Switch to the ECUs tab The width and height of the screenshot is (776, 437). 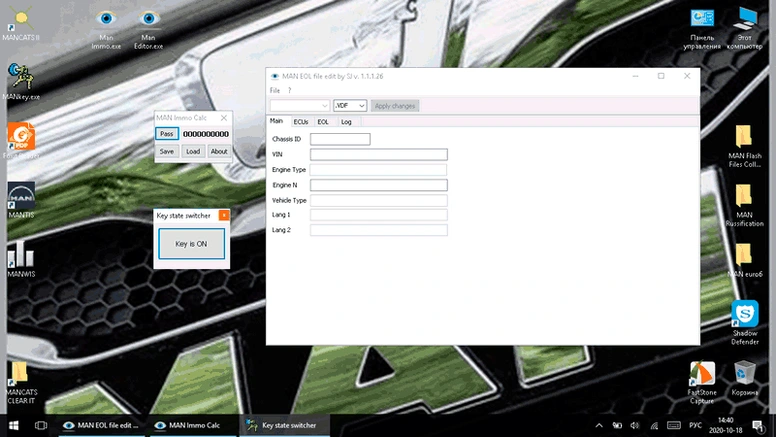300,122
